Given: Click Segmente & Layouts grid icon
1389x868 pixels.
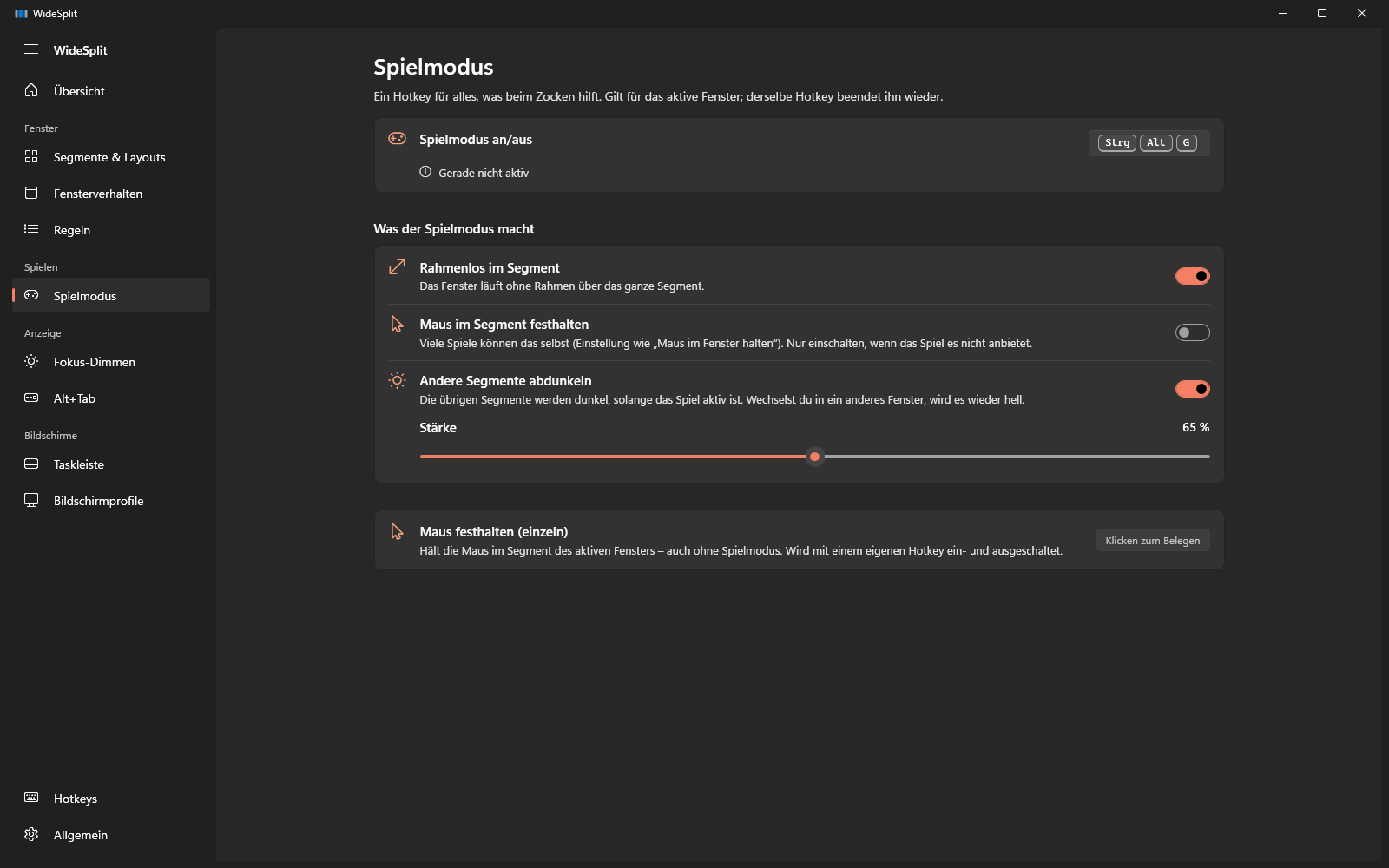Looking at the screenshot, I should [x=31, y=156].
